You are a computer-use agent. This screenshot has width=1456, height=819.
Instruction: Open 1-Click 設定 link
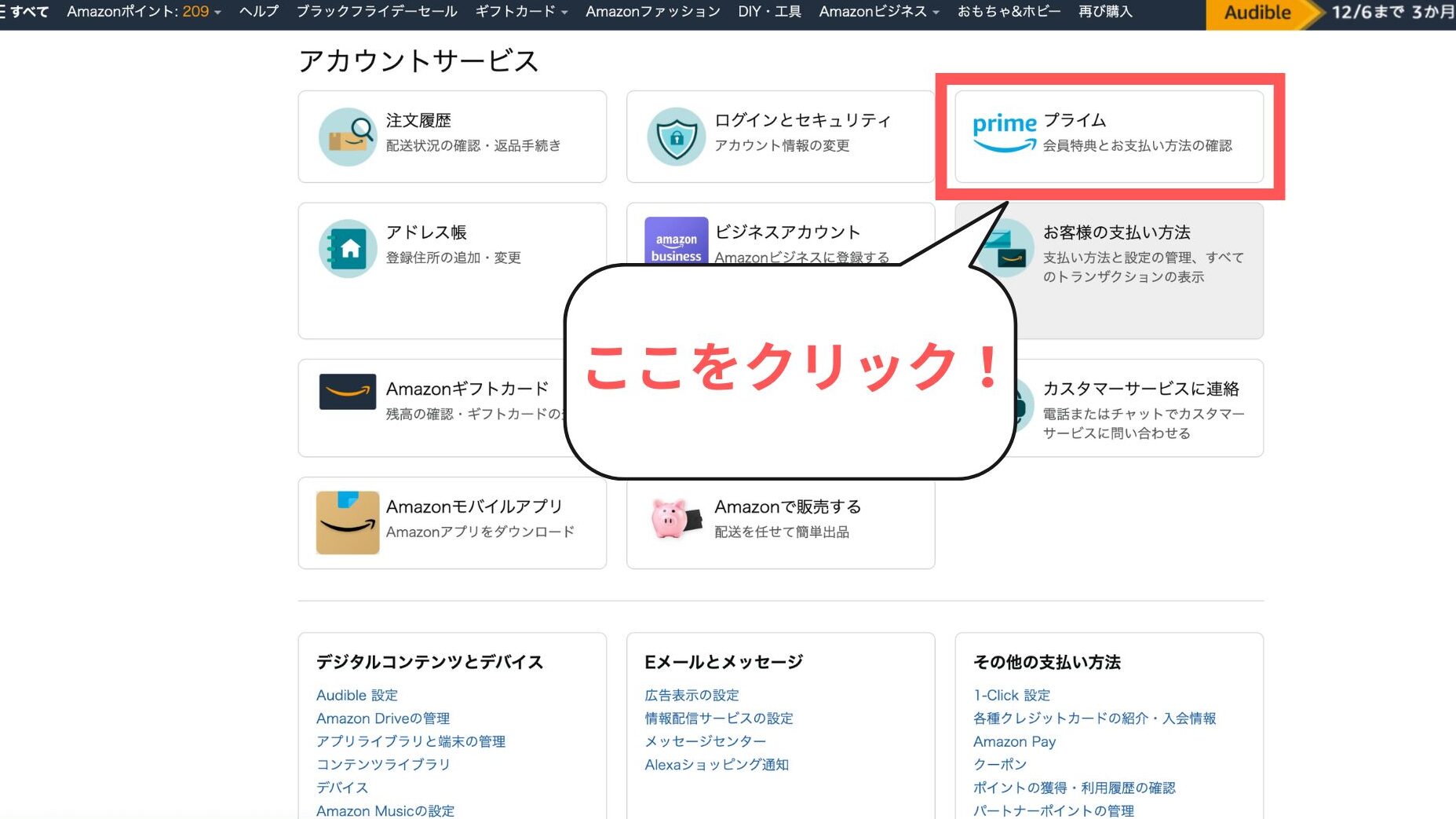(x=1012, y=696)
